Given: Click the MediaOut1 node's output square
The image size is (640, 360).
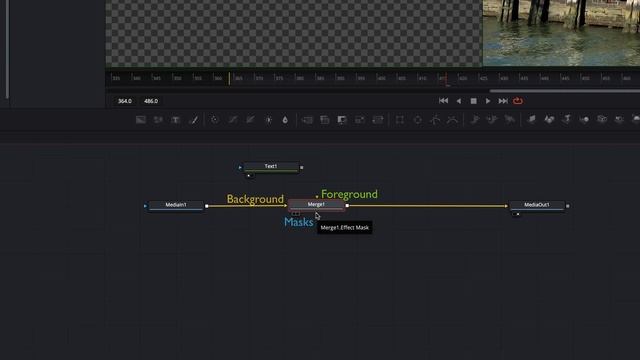Looking at the screenshot, I should pos(568,206).
